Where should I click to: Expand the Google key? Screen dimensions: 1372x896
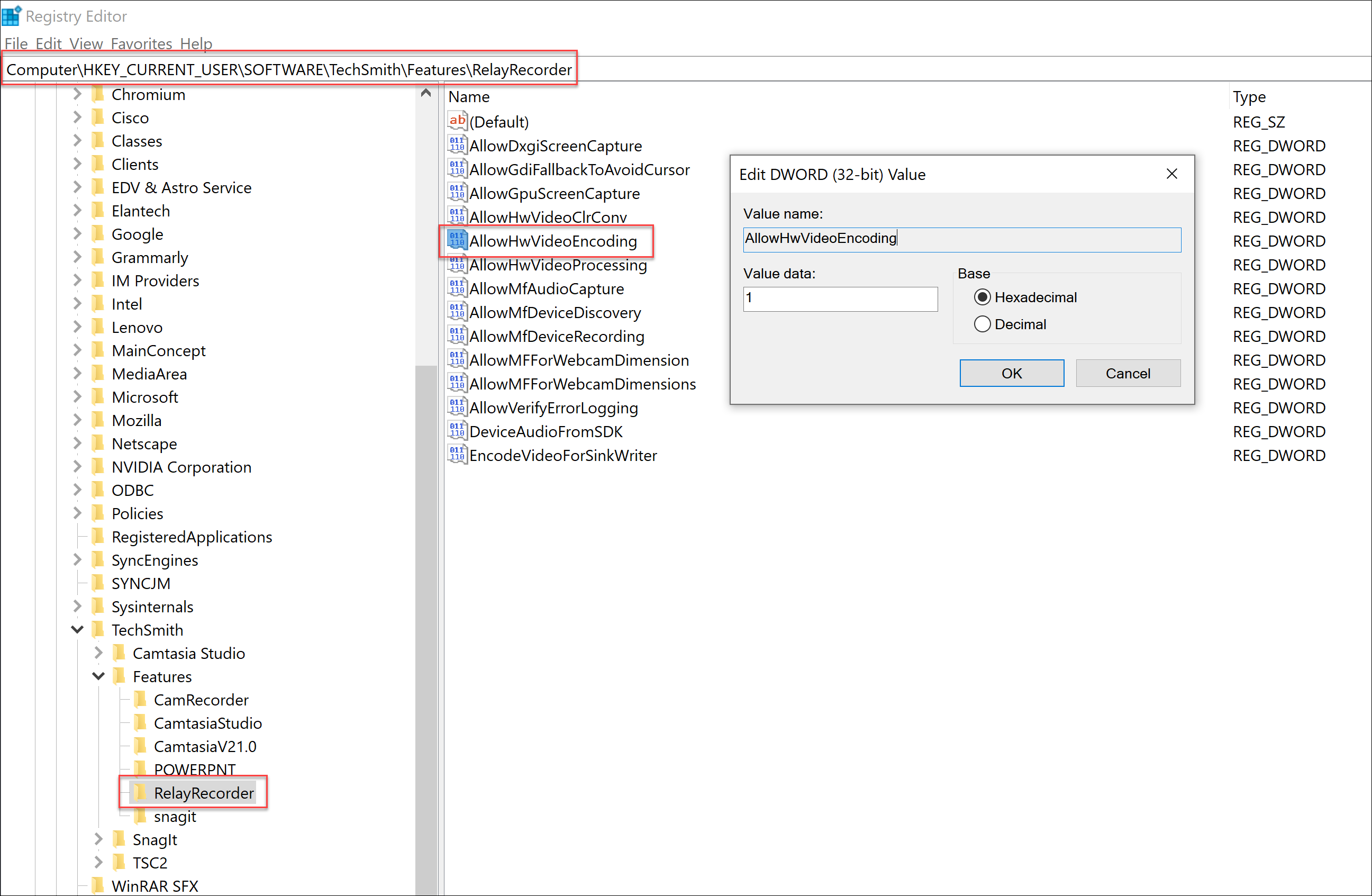(x=77, y=233)
